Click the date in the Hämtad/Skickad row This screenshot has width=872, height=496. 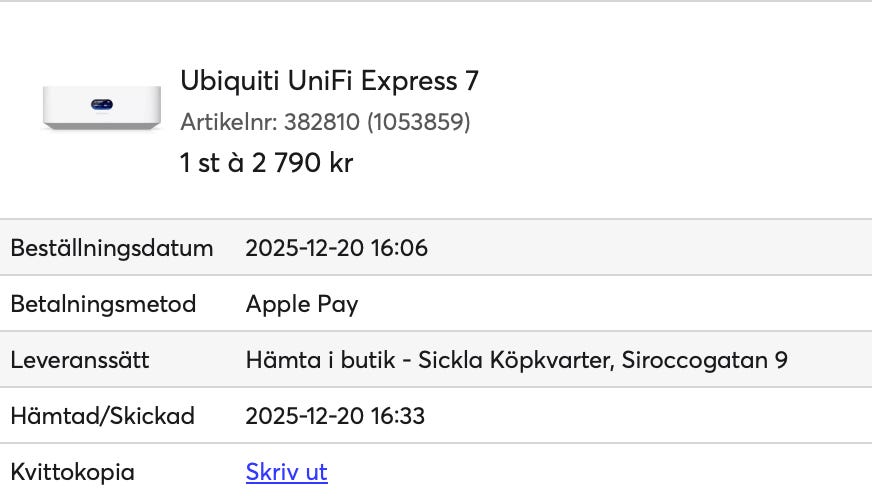pyautogui.click(x=304, y=416)
